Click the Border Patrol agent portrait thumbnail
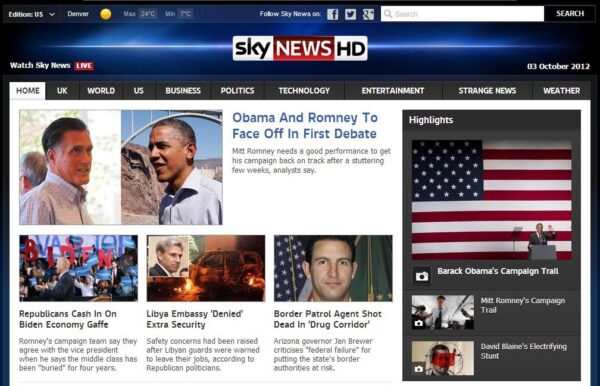600x386 pixels. click(x=333, y=268)
